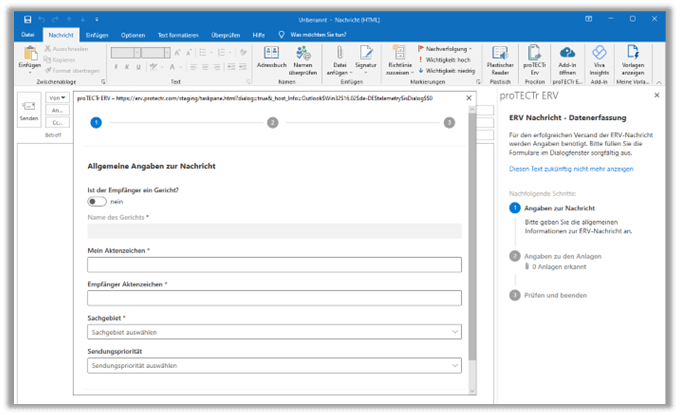Expand the Nachverfolgung dropdown

tap(447, 47)
